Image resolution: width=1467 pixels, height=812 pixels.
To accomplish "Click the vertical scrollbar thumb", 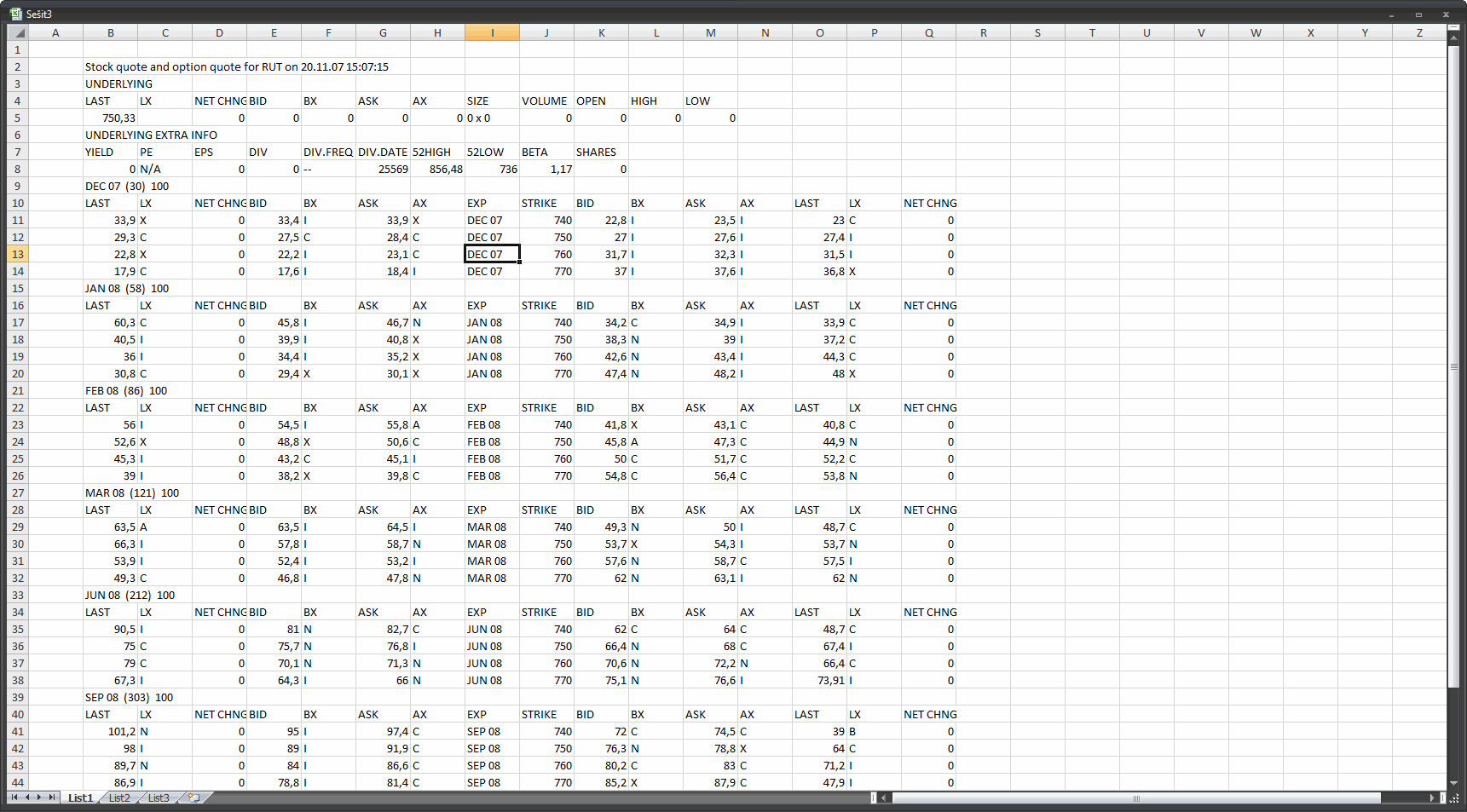I will coord(1454,366).
